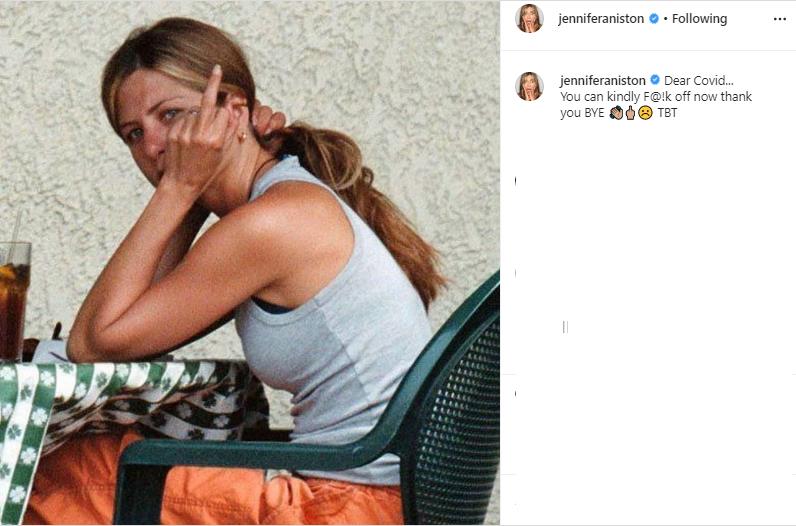This screenshot has height=526, width=796.
Task: Click the waving hand emoji in caption
Action: (616, 114)
